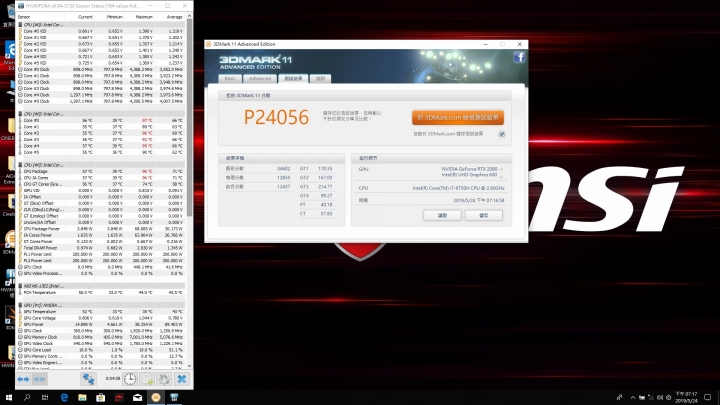Click the expand columns arrows icon in HWiNFO

23,379
